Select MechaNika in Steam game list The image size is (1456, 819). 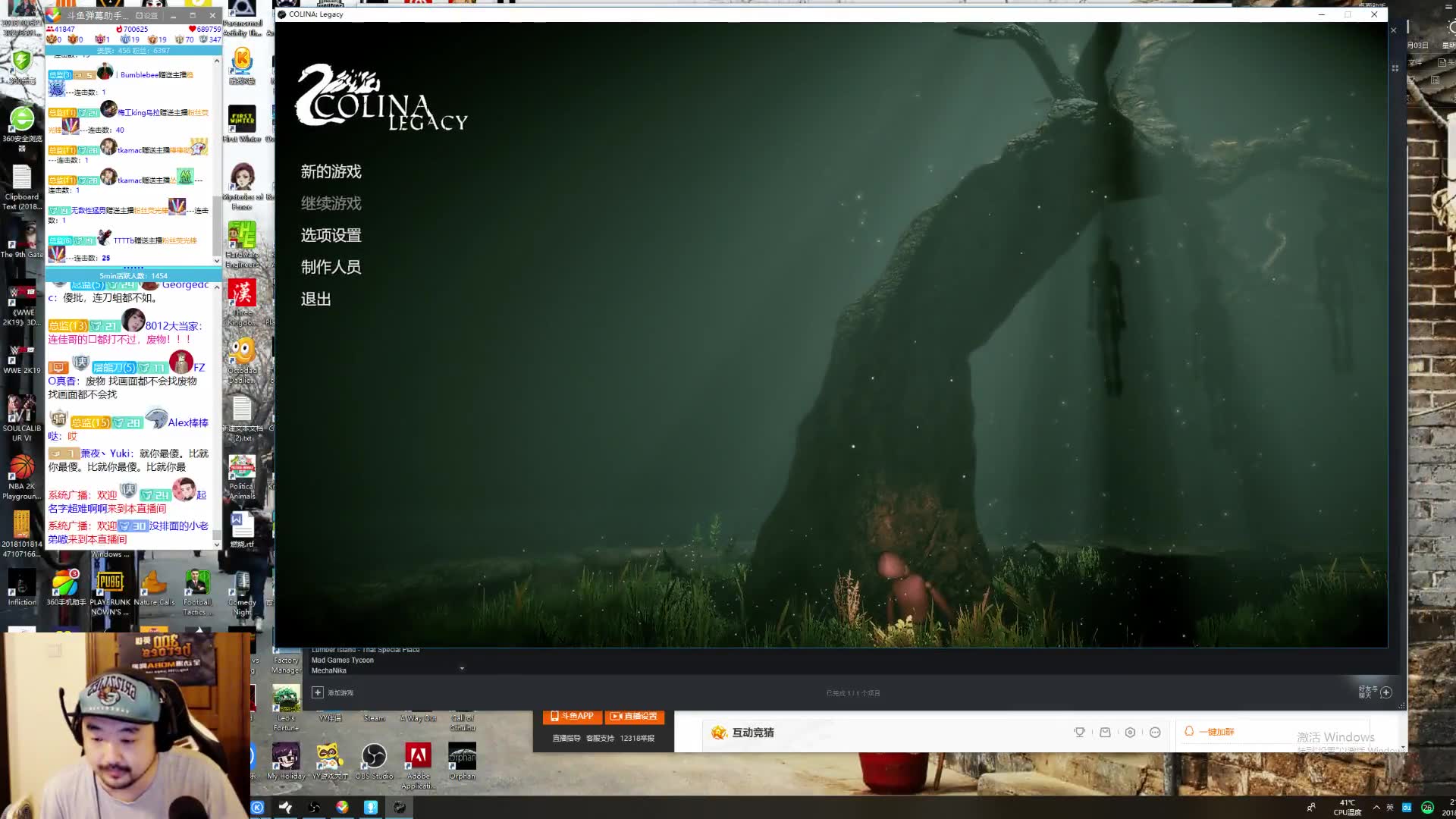pos(328,671)
